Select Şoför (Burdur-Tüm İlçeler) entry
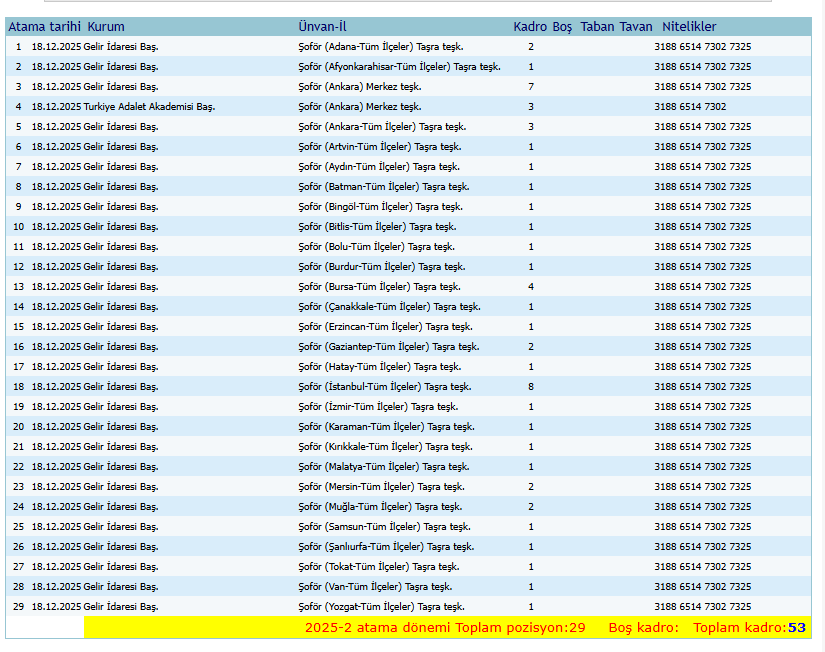 coord(382,267)
